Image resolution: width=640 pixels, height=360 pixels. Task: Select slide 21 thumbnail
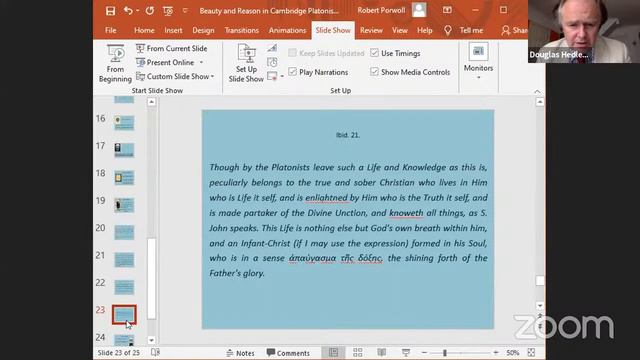pyautogui.click(x=124, y=260)
